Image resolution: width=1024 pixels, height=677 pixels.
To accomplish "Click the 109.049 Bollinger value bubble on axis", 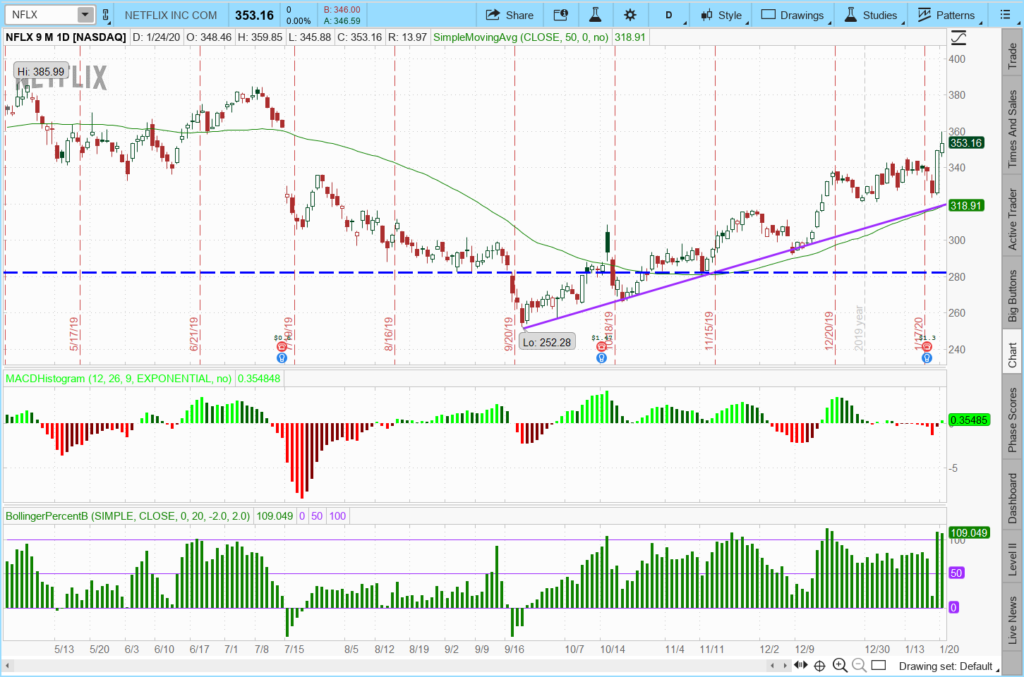I will pos(968,533).
